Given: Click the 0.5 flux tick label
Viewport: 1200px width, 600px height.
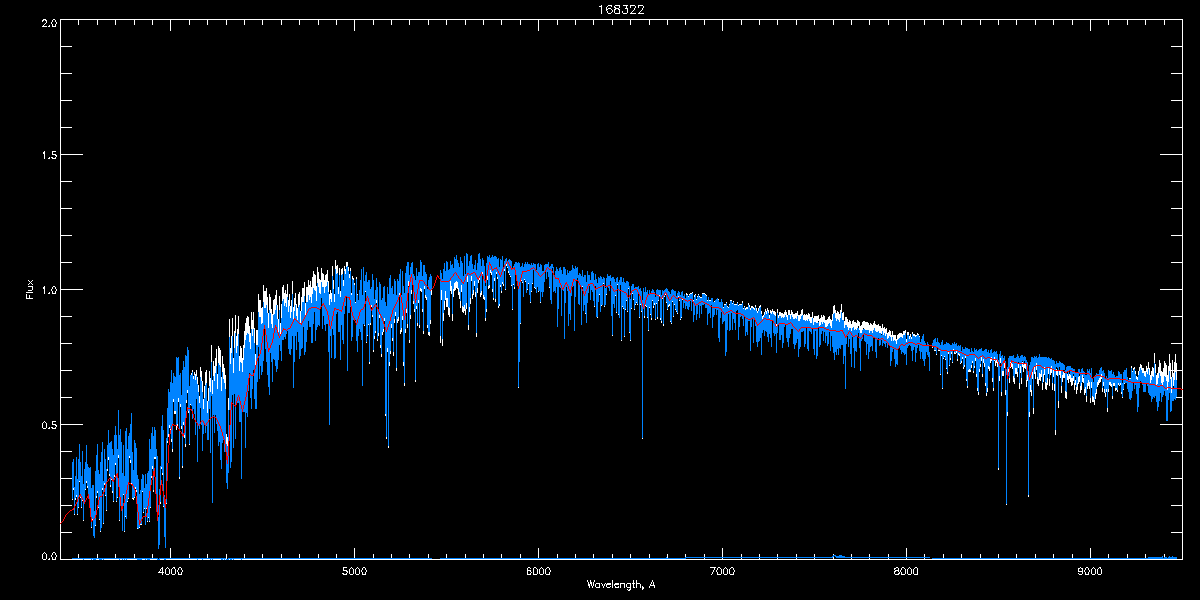Looking at the screenshot, I should point(47,424).
